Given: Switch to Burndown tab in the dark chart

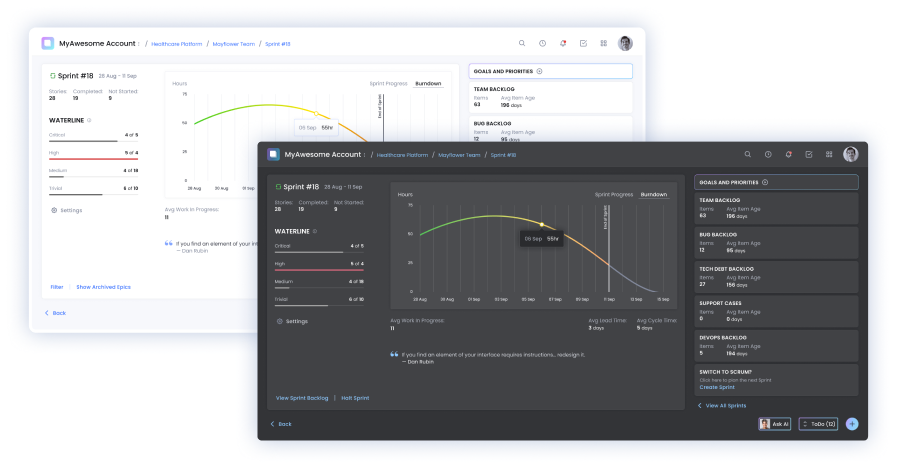Looking at the screenshot, I should coord(654,194).
